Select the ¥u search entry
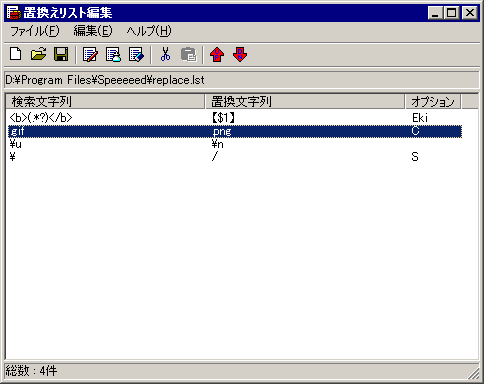This screenshot has height=384, width=484. pos(16,144)
